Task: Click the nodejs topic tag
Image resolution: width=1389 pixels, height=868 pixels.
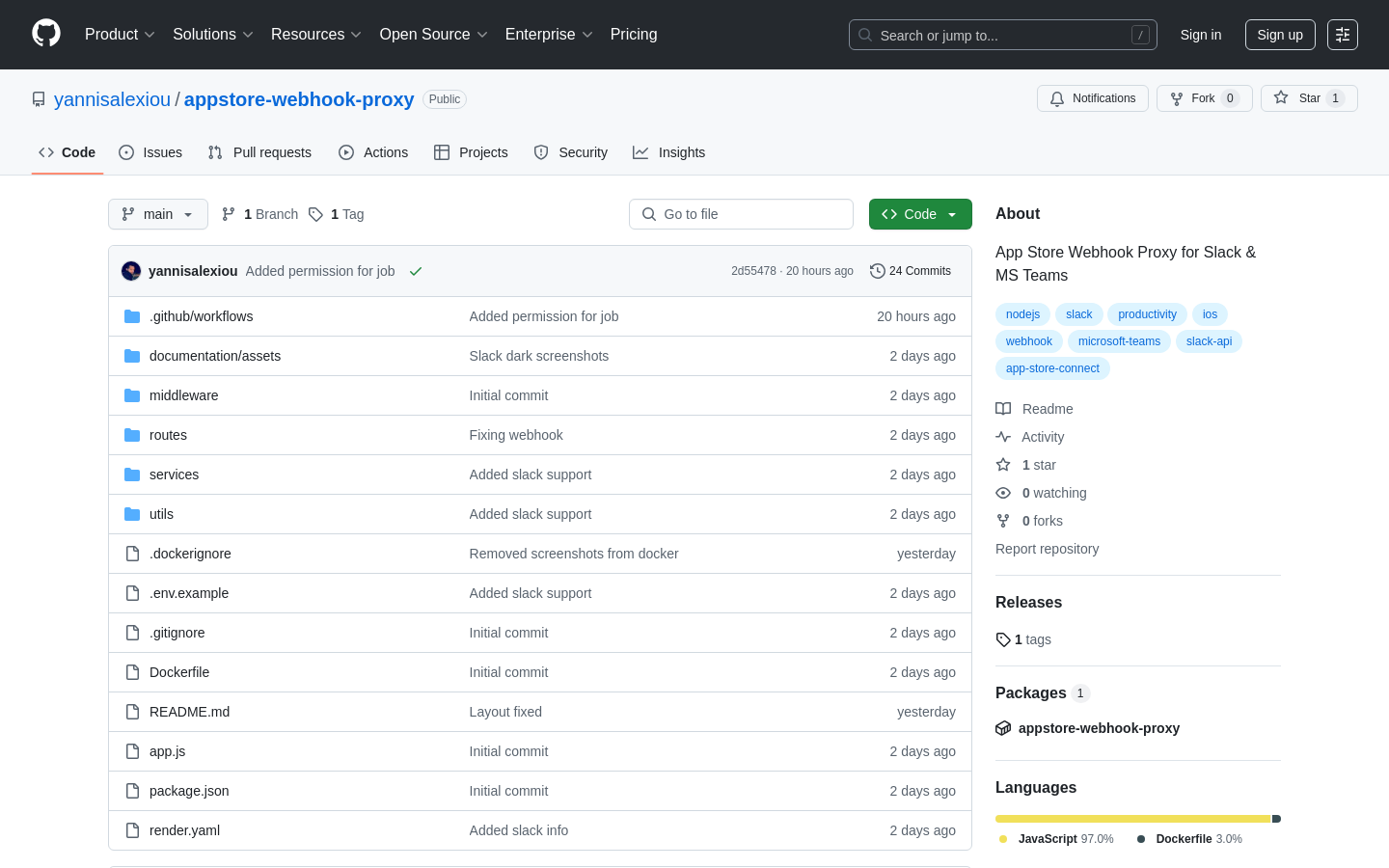Action: pos(1022,314)
